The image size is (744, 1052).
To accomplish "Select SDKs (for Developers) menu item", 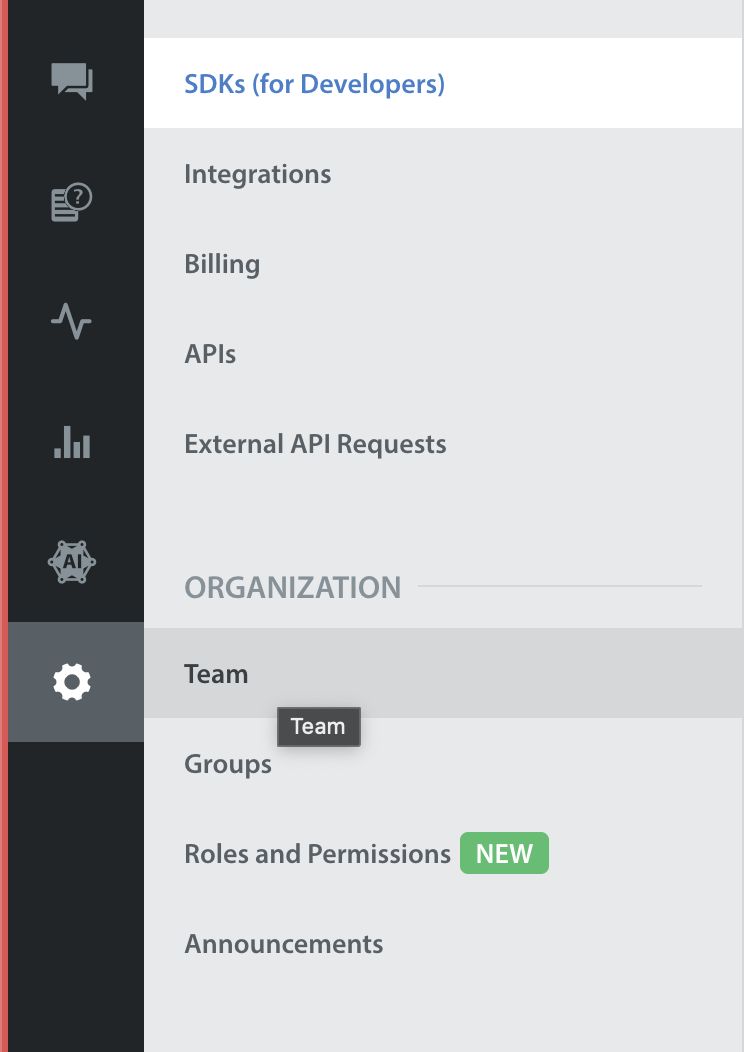I will tap(443, 83).
